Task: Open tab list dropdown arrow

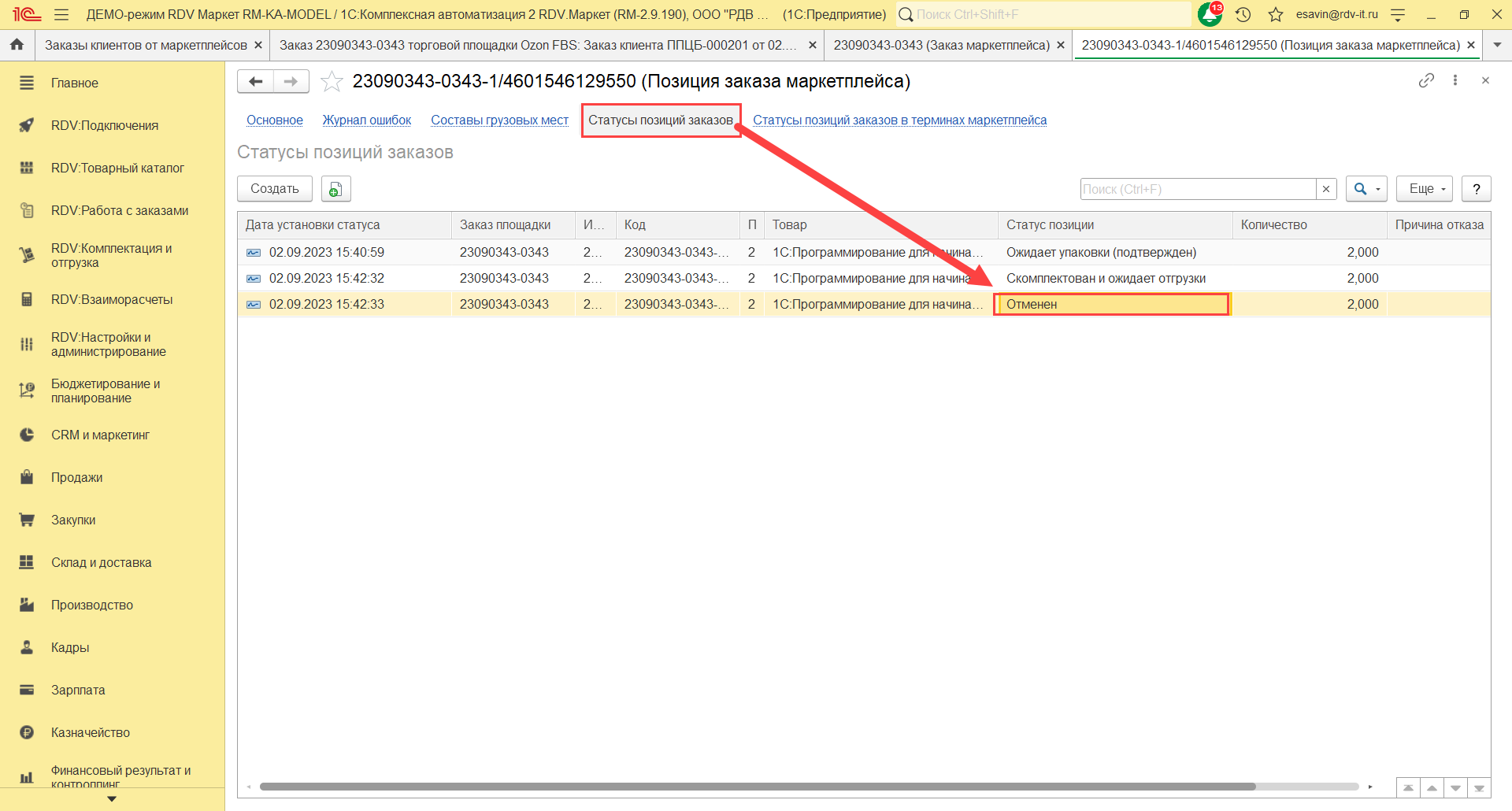Action: (x=1497, y=45)
